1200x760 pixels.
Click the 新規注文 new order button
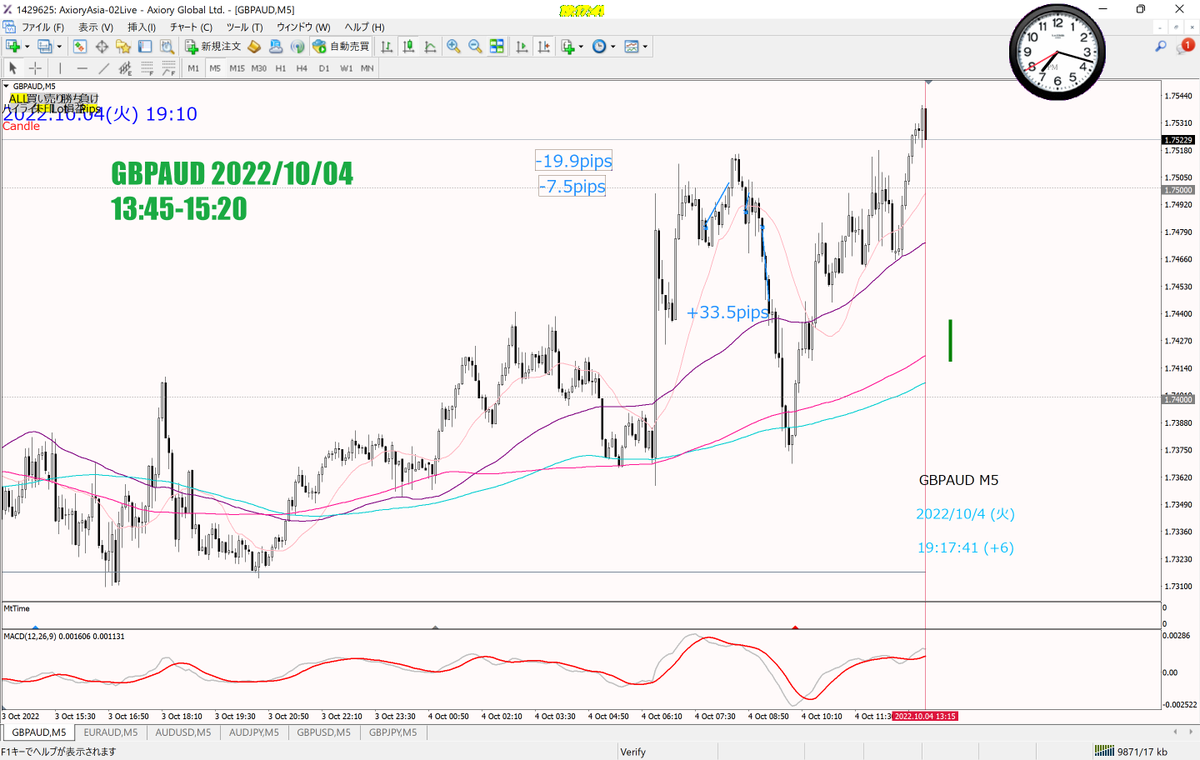click(213, 46)
